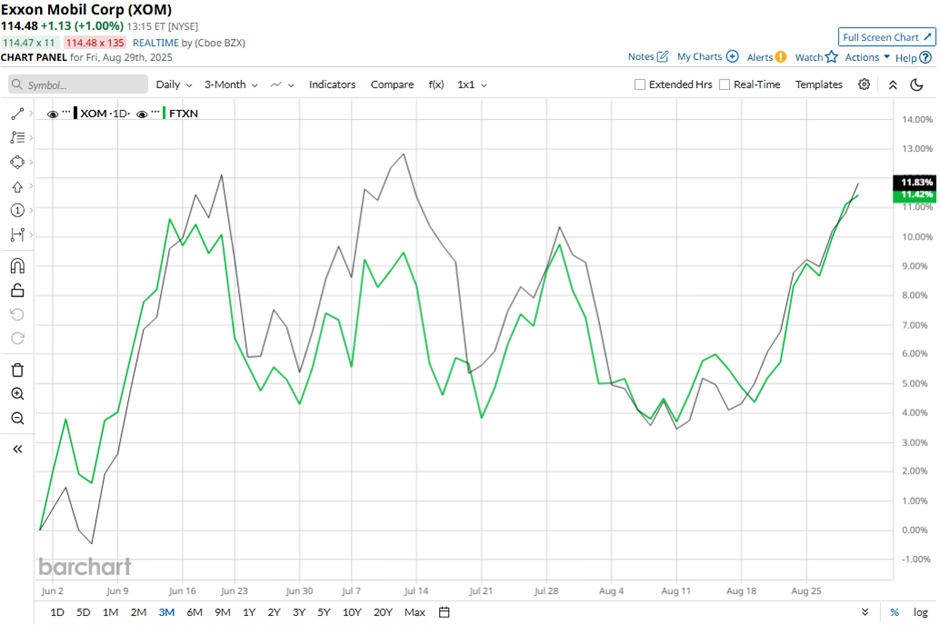The image size is (940, 625).
Task: Click the Watch star icon
Action: click(x=831, y=57)
